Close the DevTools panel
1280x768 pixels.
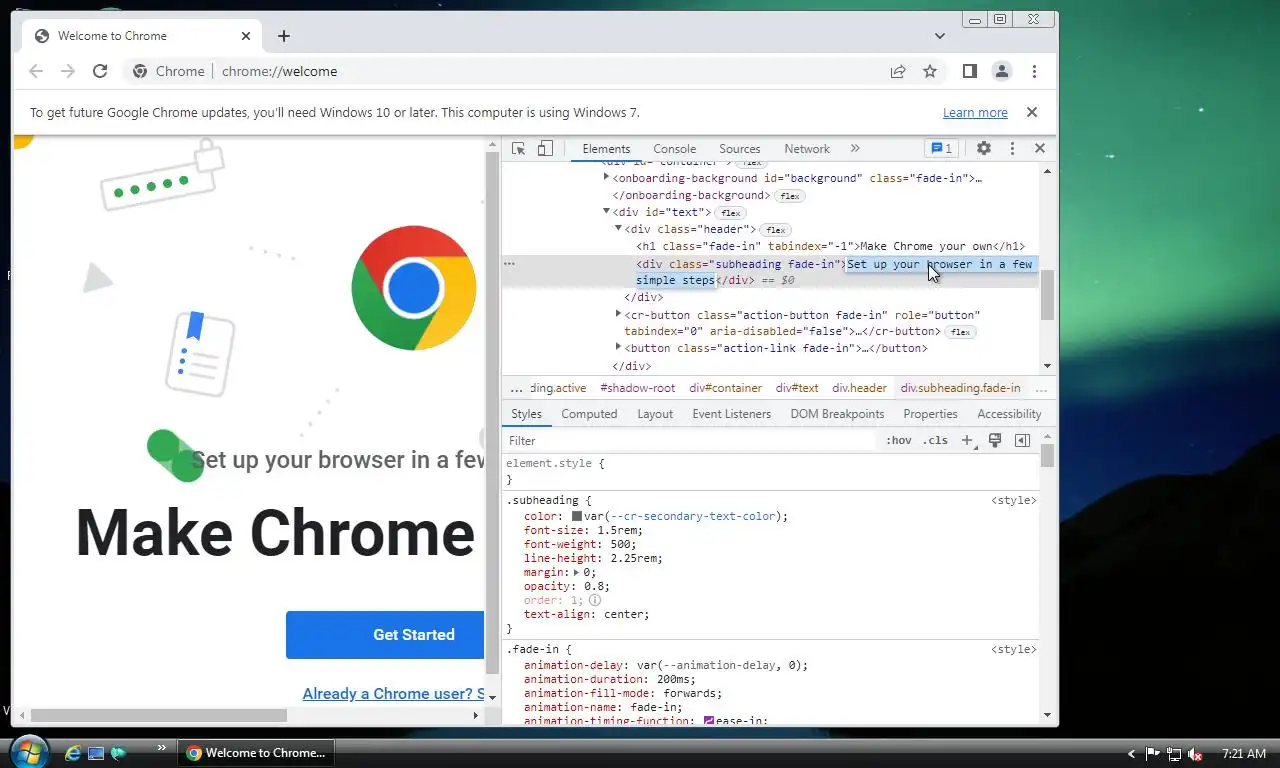coord(1040,148)
